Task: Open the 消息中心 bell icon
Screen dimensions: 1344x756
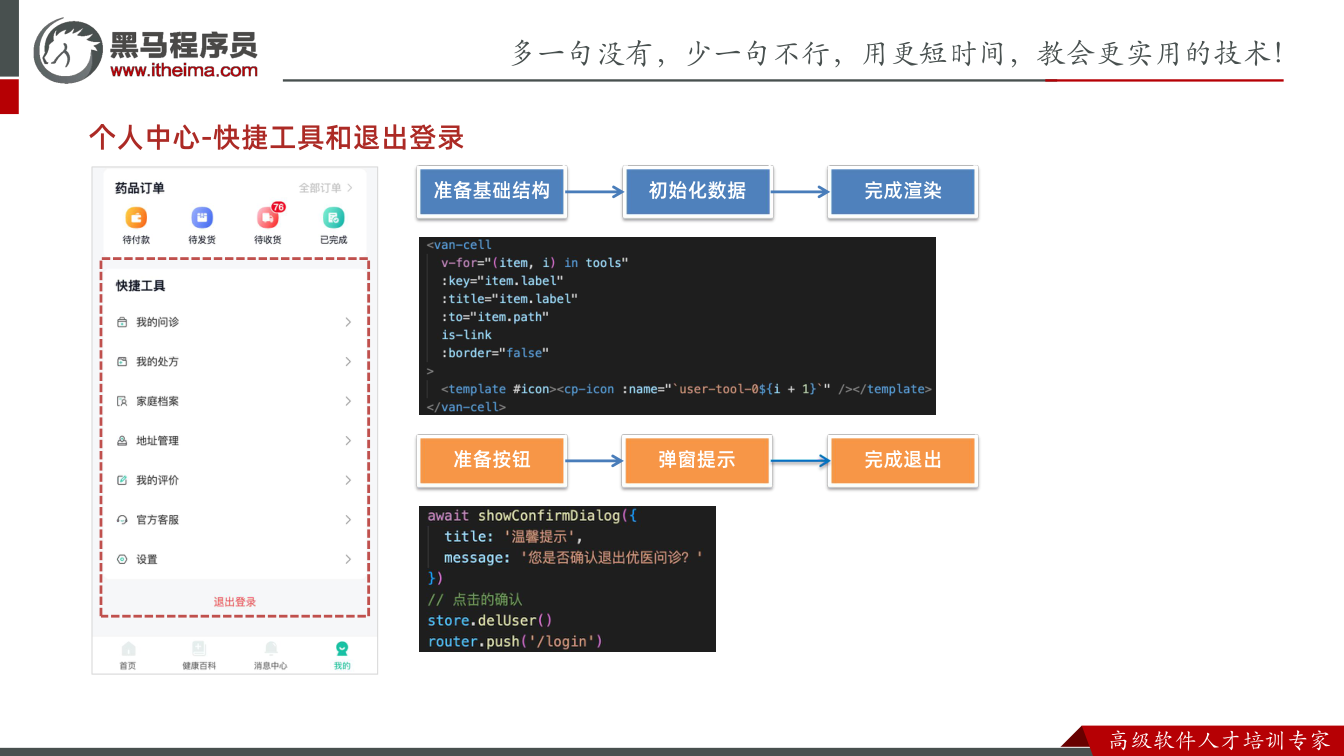Action: pos(271,649)
